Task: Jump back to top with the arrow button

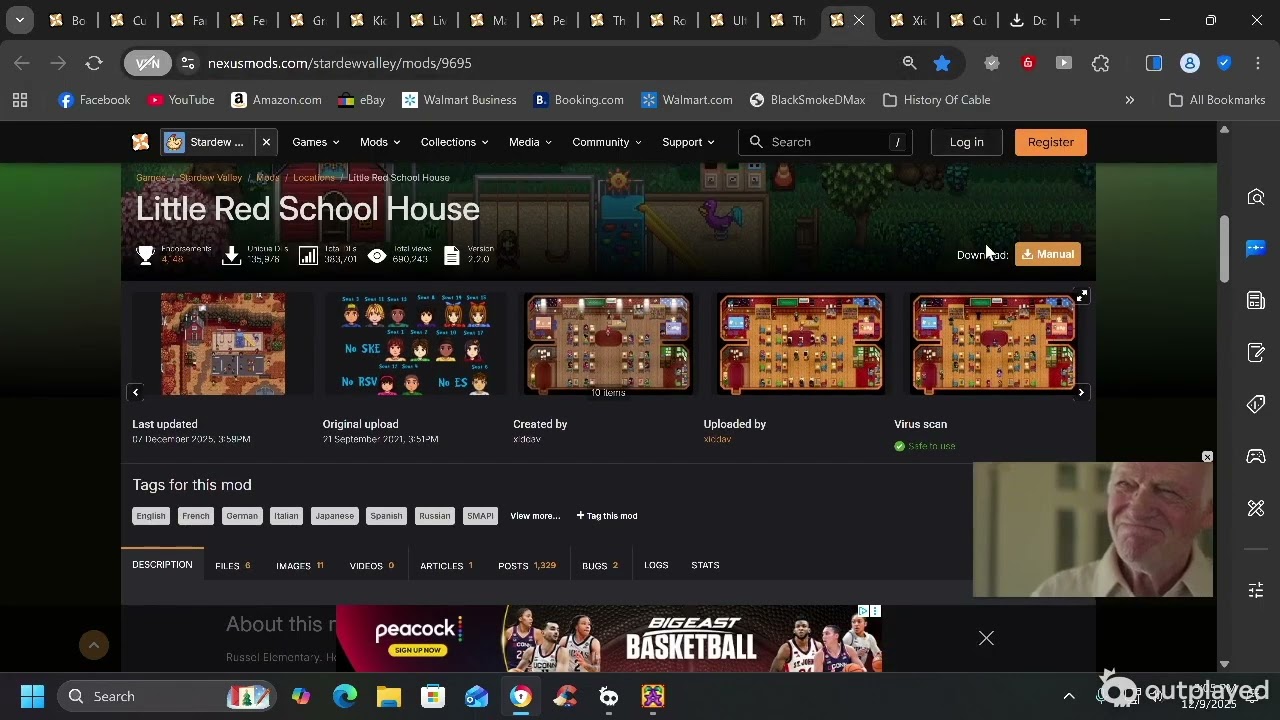Action: pos(94,645)
